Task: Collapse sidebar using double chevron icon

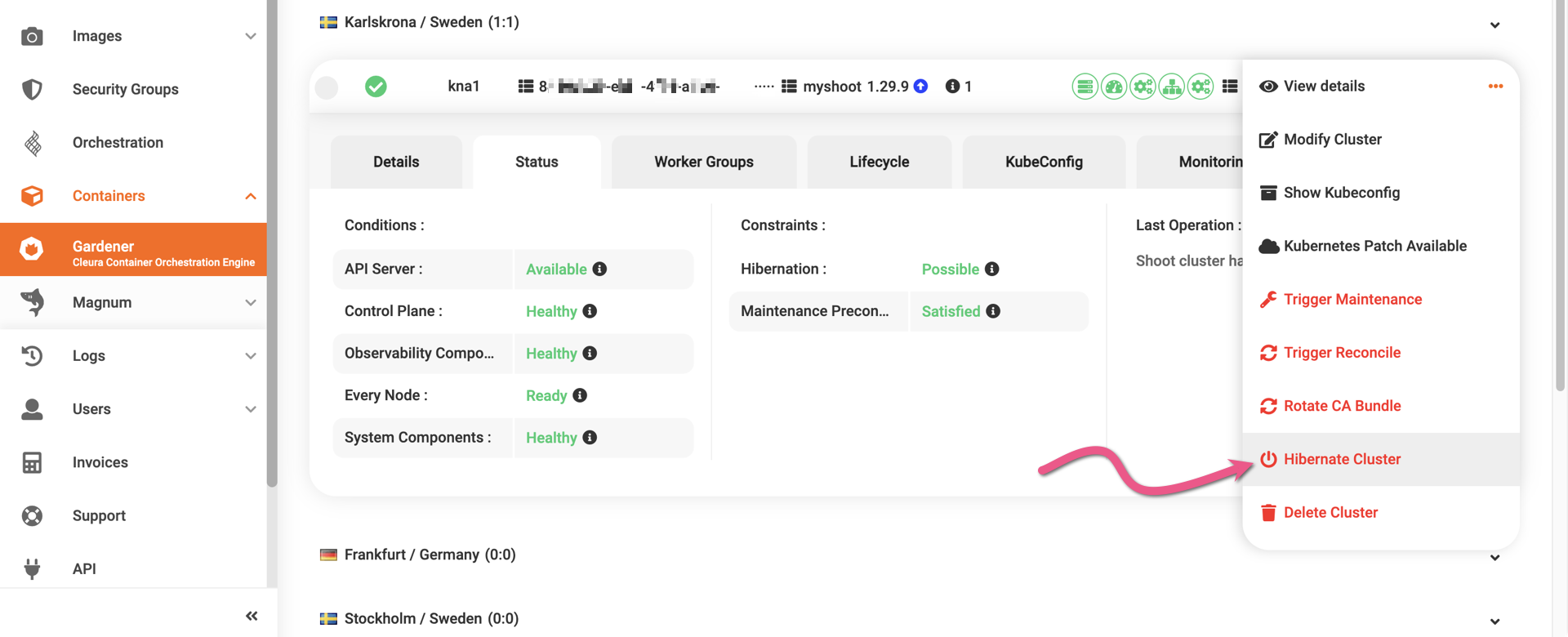Action: 252,616
